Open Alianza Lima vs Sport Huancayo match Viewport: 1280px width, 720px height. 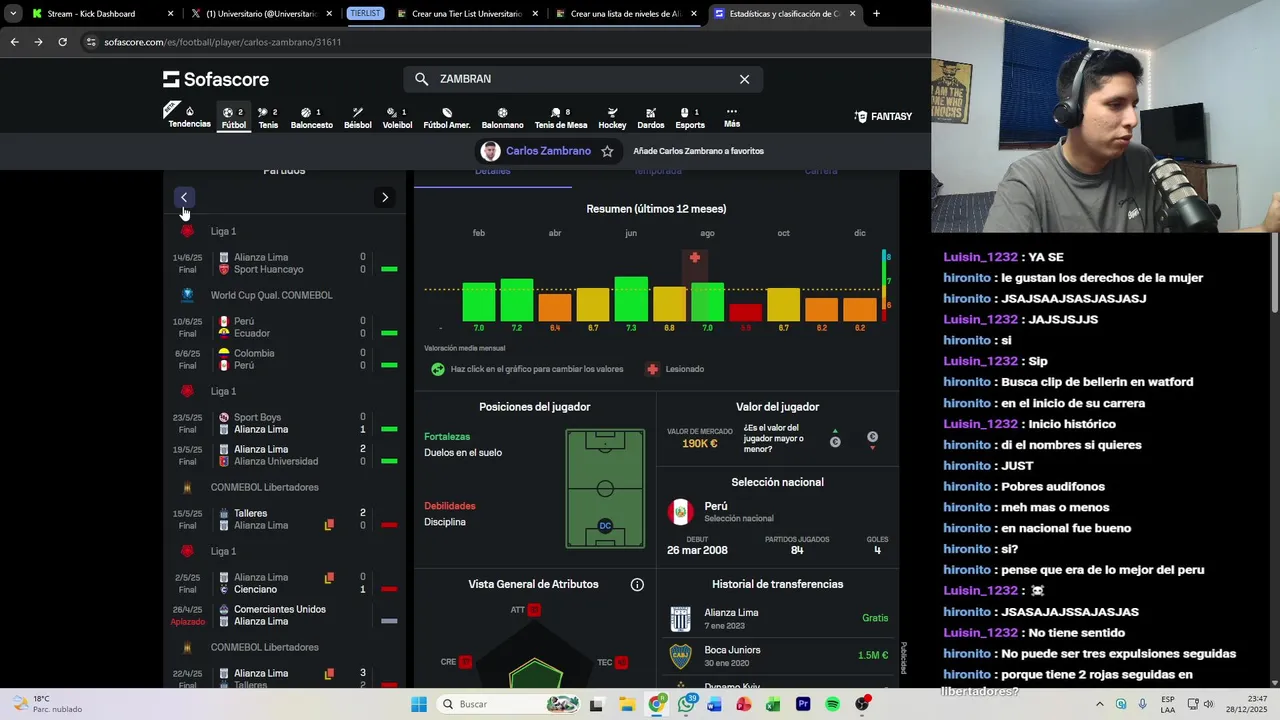coord(285,263)
